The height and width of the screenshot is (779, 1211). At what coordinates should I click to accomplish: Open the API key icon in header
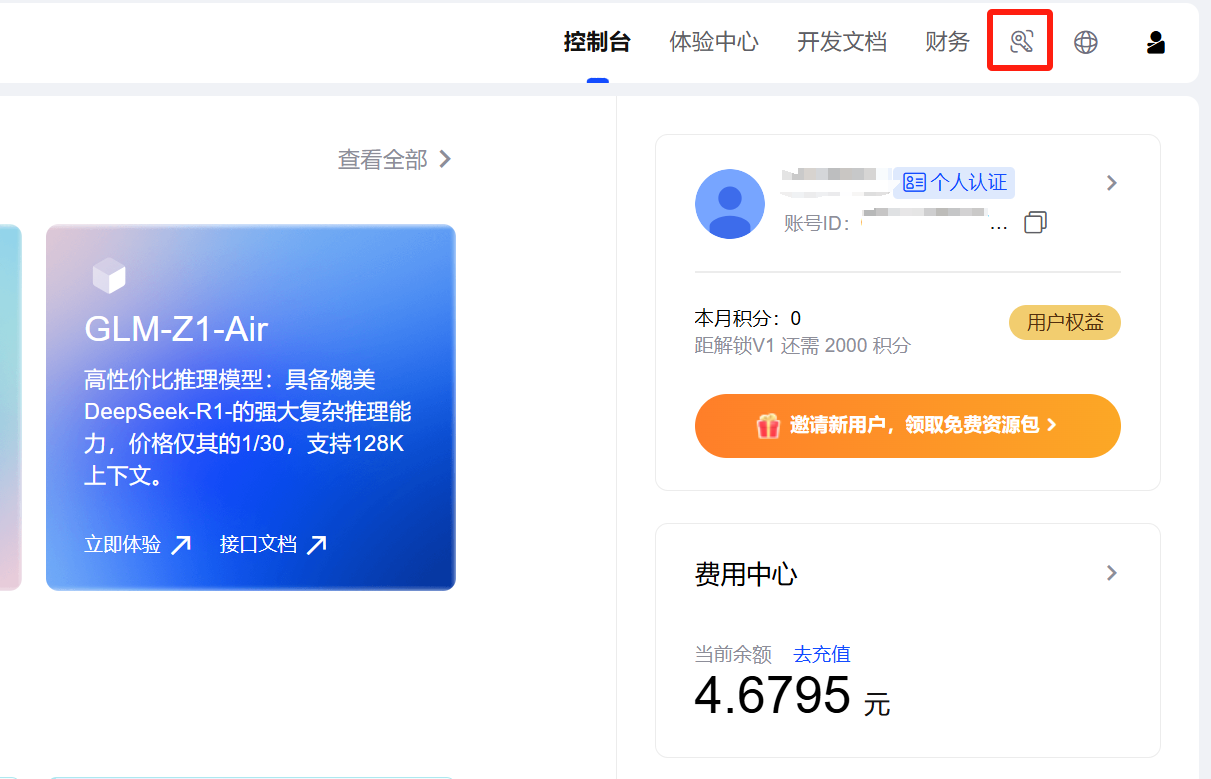1020,42
